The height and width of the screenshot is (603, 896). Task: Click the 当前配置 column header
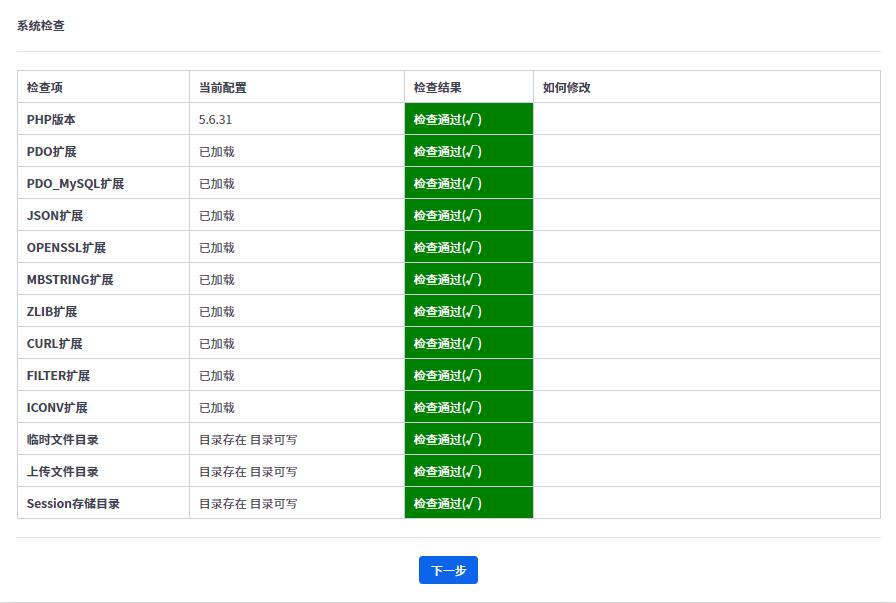[x=223, y=88]
